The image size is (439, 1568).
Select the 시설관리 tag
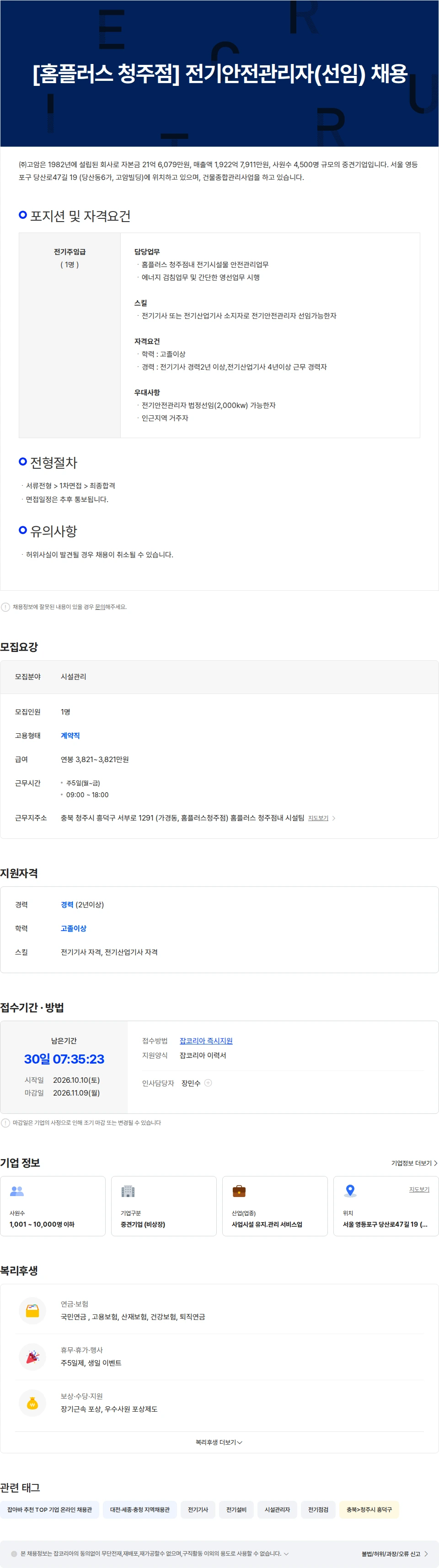(278, 1510)
